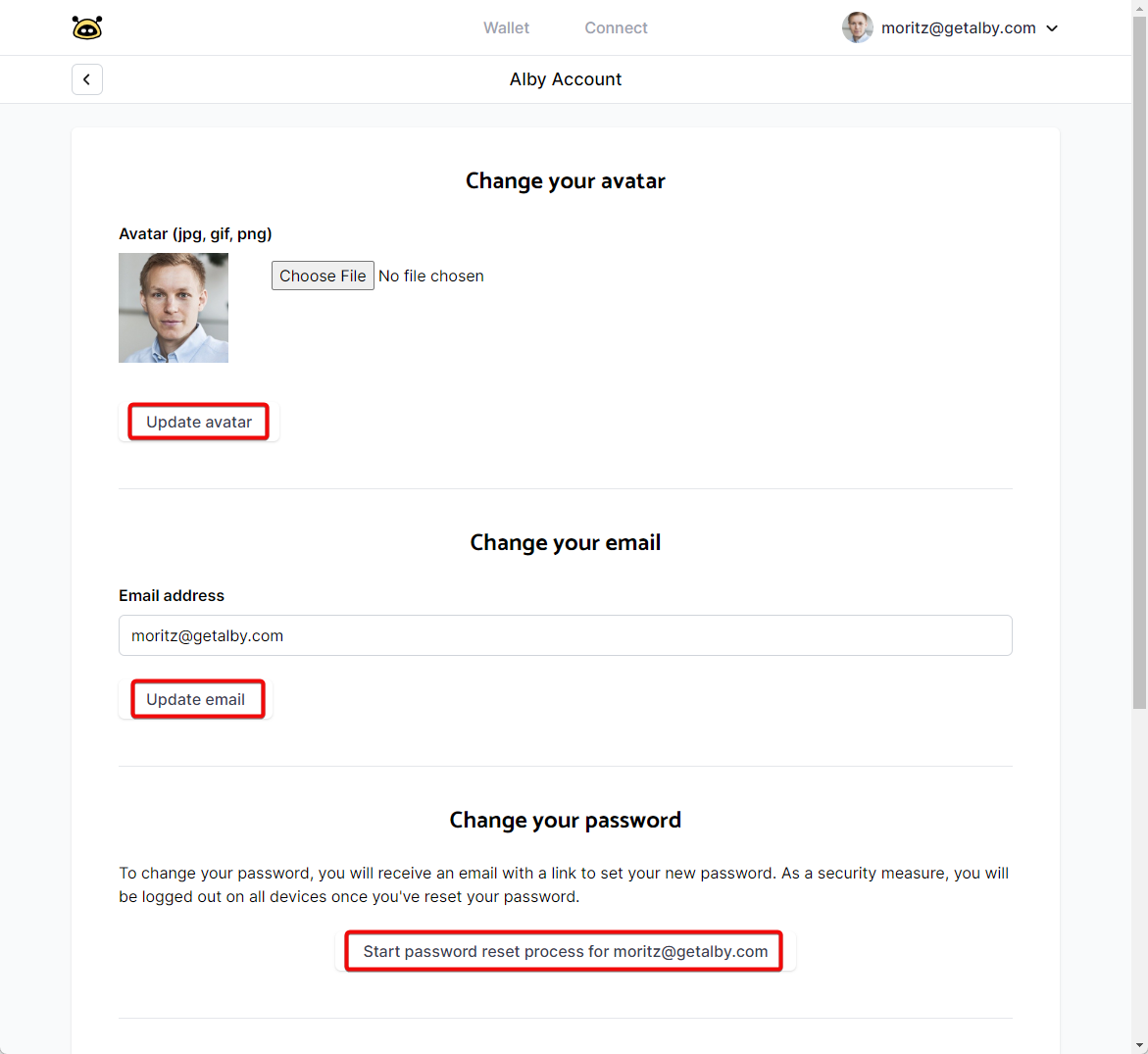Click the "Alby Account" page title

[x=566, y=79]
